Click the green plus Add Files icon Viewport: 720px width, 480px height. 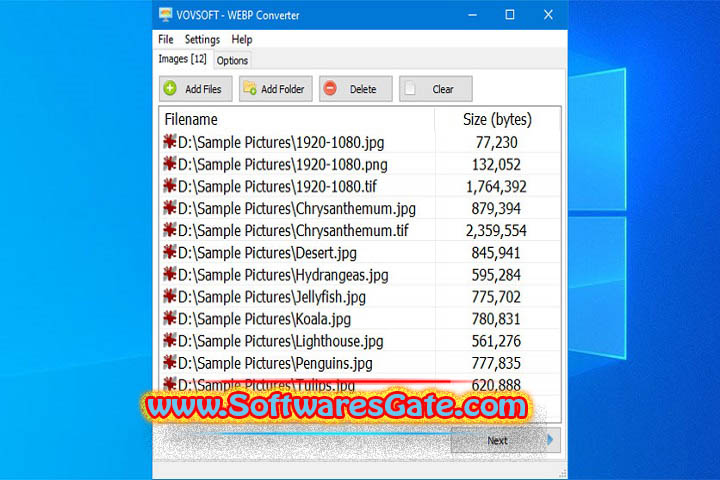tap(170, 88)
